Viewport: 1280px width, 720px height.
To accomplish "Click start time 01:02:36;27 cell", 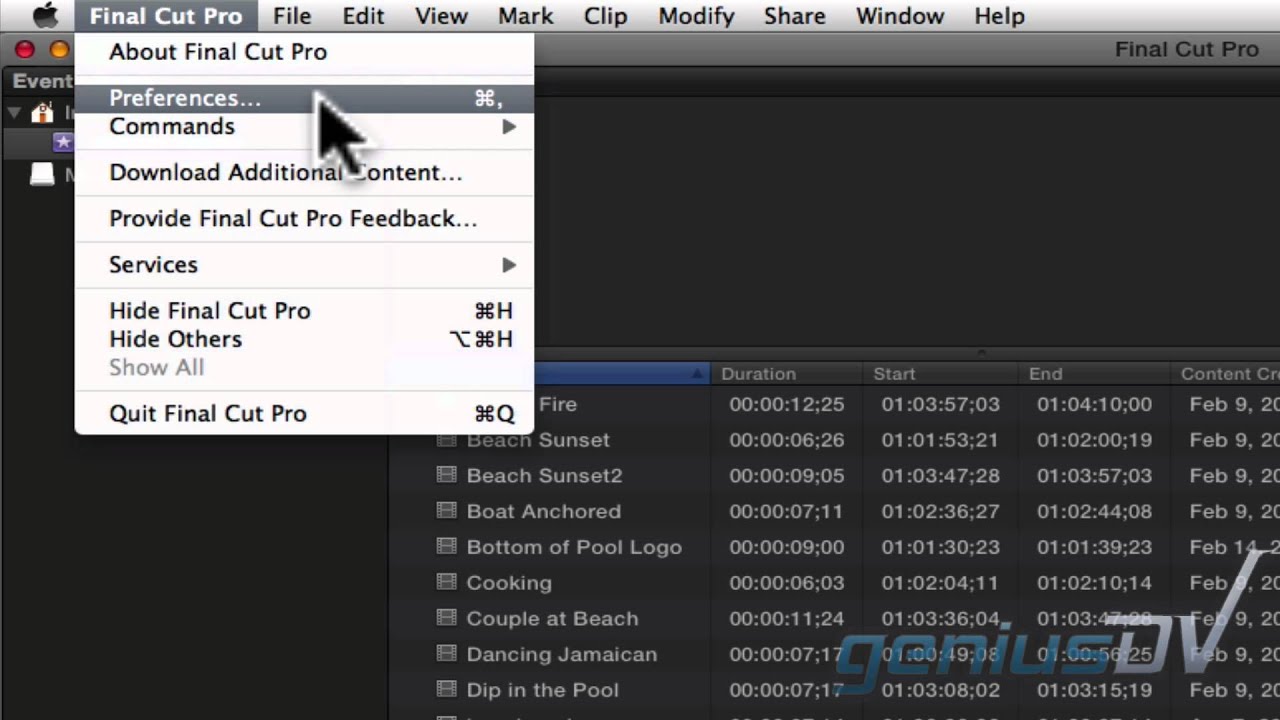I will click(x=940, y=512).
